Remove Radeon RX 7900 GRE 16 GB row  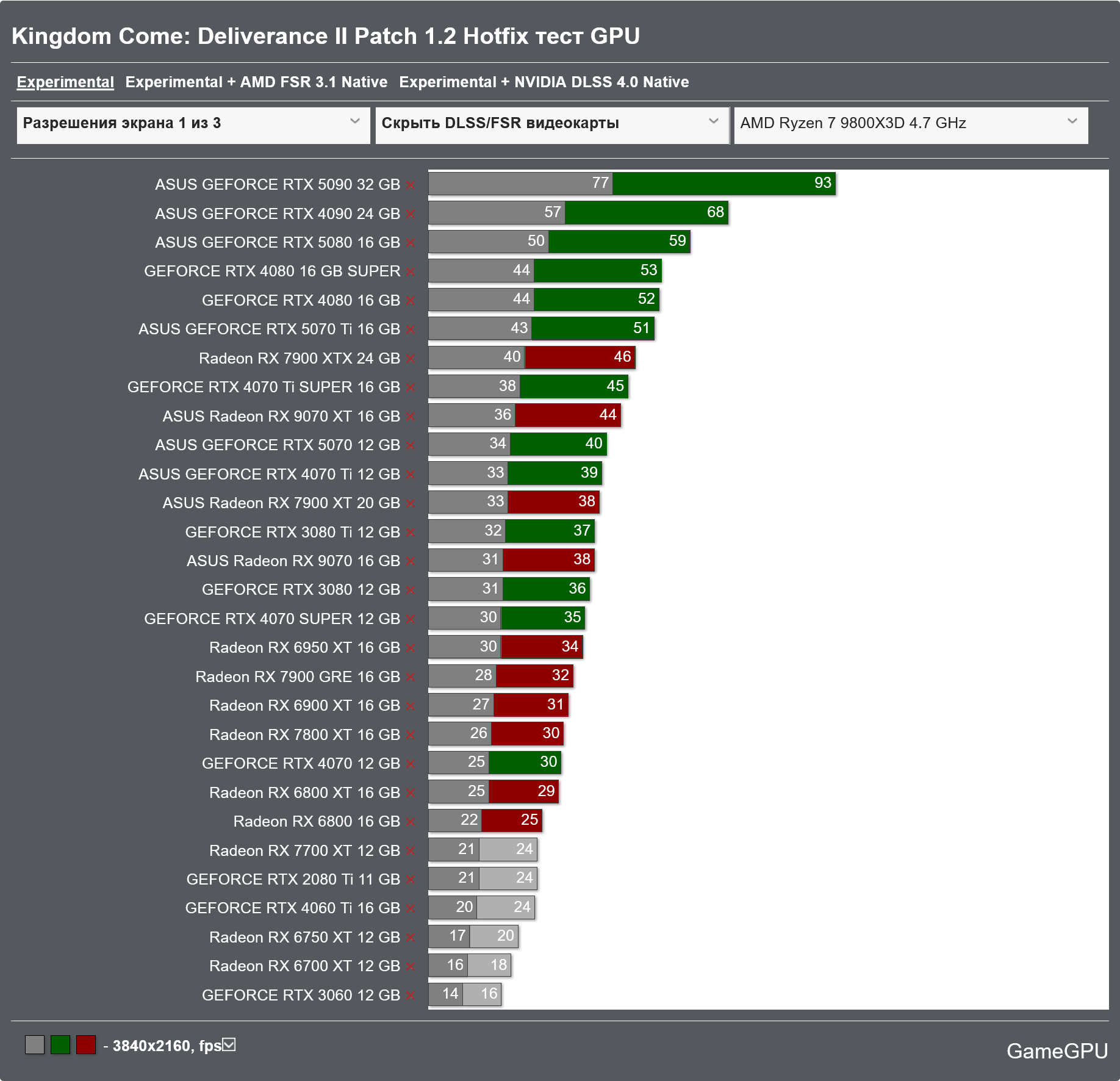tap(411, 677)
